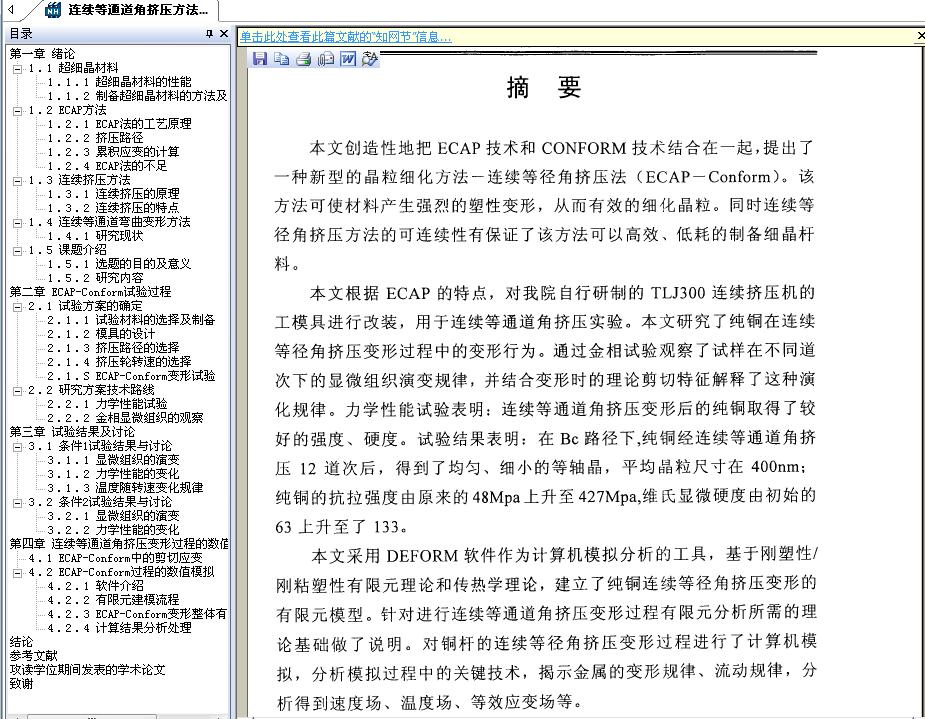Open 攻读学位期间发表的学术论文
The image size is (925, 719).
coord(87,669)
